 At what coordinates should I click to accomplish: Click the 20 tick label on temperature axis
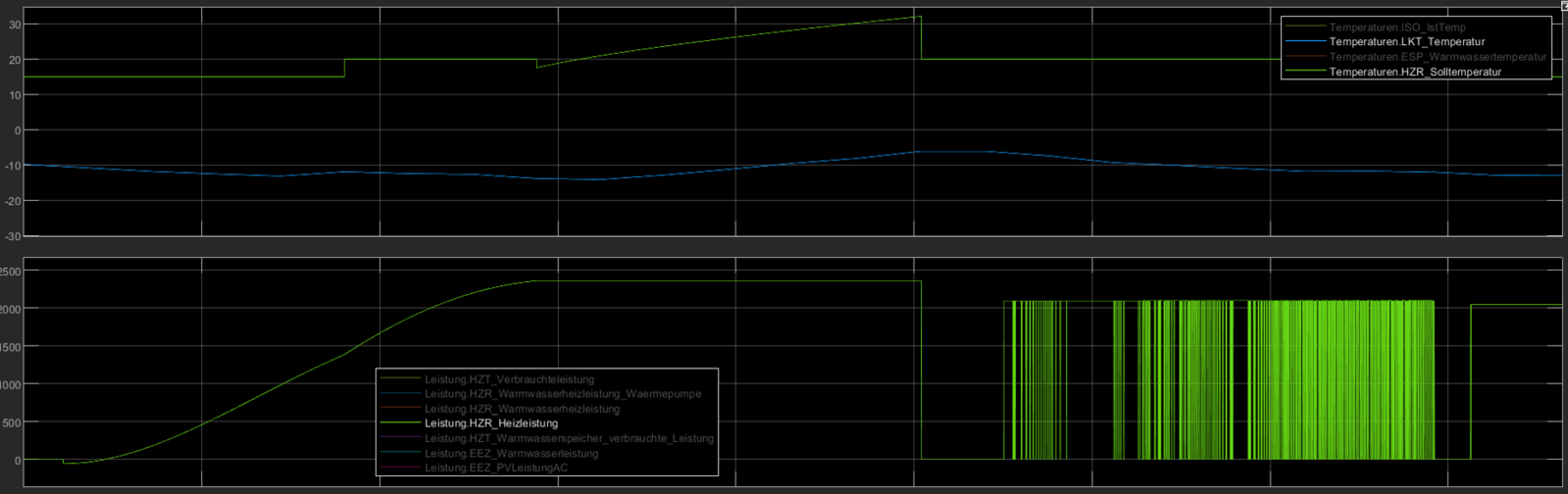click(15, 60)
